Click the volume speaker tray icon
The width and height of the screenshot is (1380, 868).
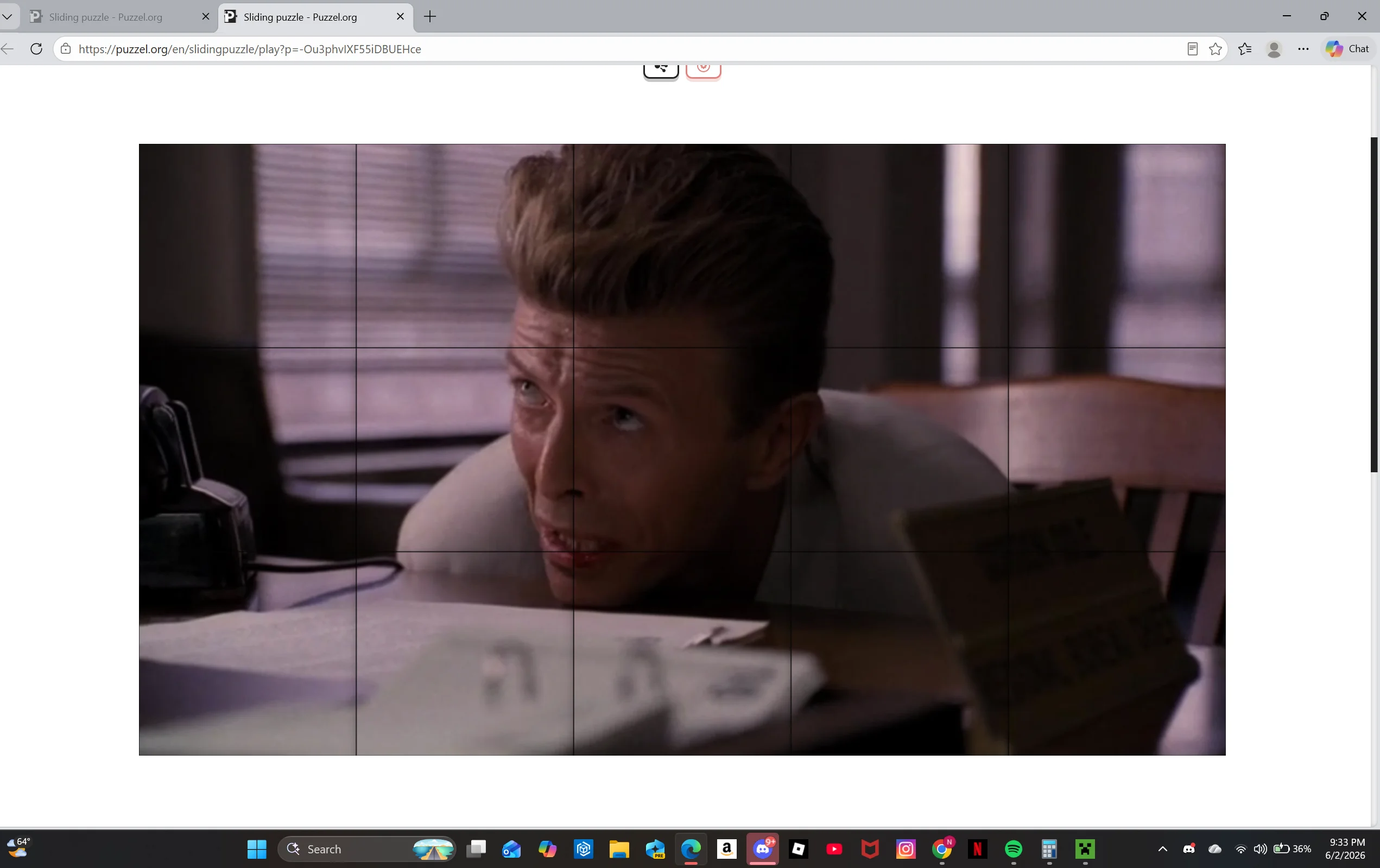1260,849
